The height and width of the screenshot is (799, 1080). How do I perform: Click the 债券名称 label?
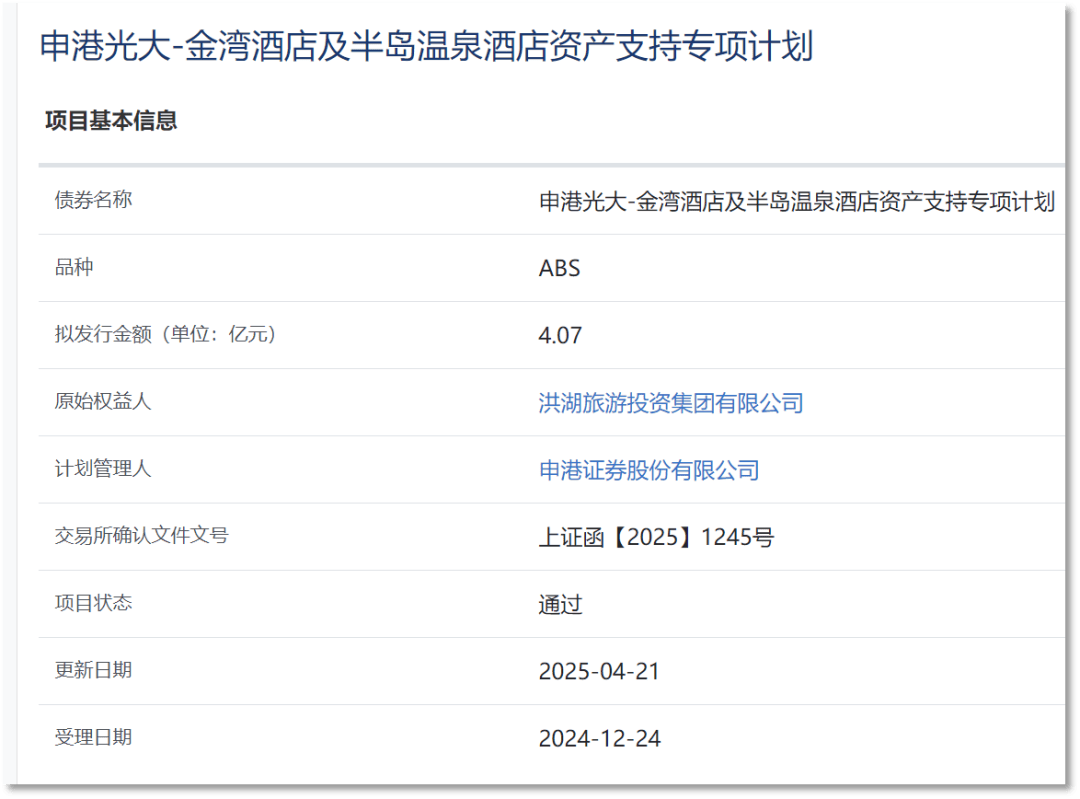tap(93, 200)
